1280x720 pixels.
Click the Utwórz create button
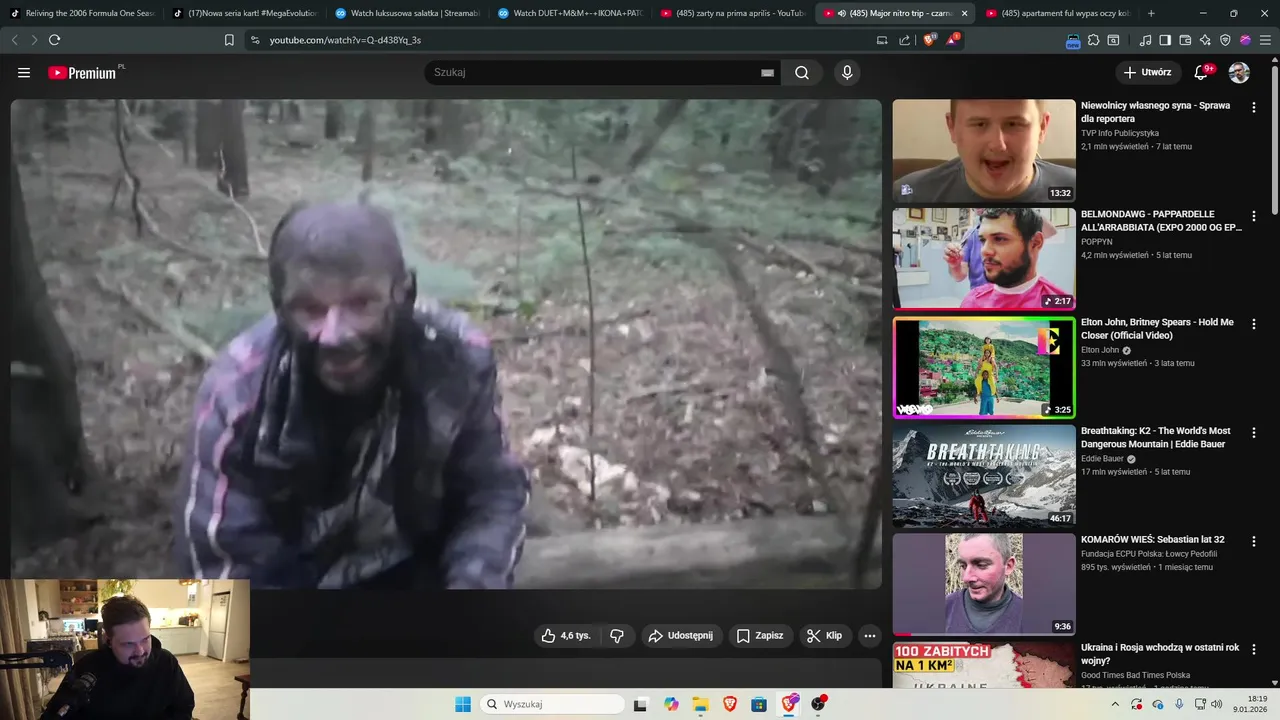(x=1147, y=73)
